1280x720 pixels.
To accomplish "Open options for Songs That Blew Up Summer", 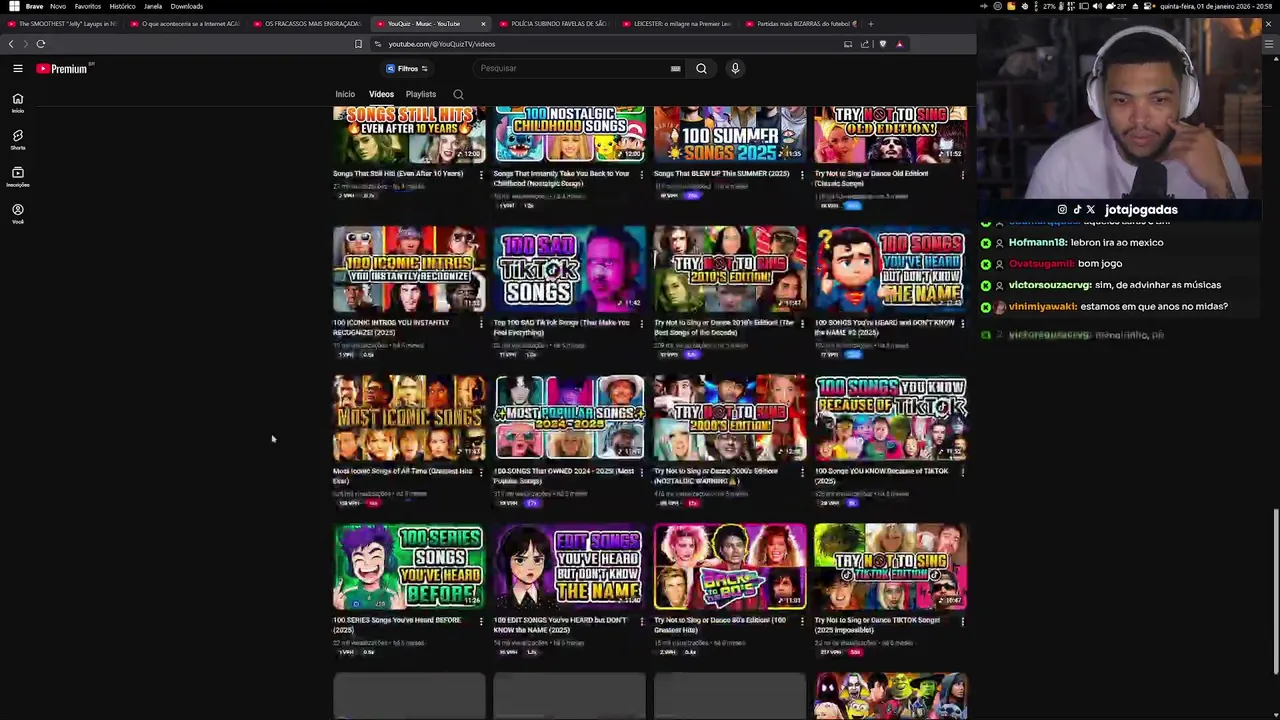I will click(802, 175).
